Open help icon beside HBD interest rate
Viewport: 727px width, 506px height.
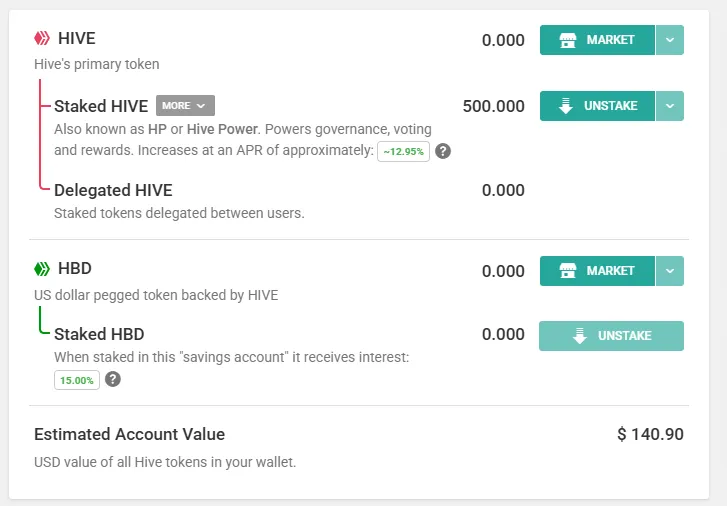113,379
